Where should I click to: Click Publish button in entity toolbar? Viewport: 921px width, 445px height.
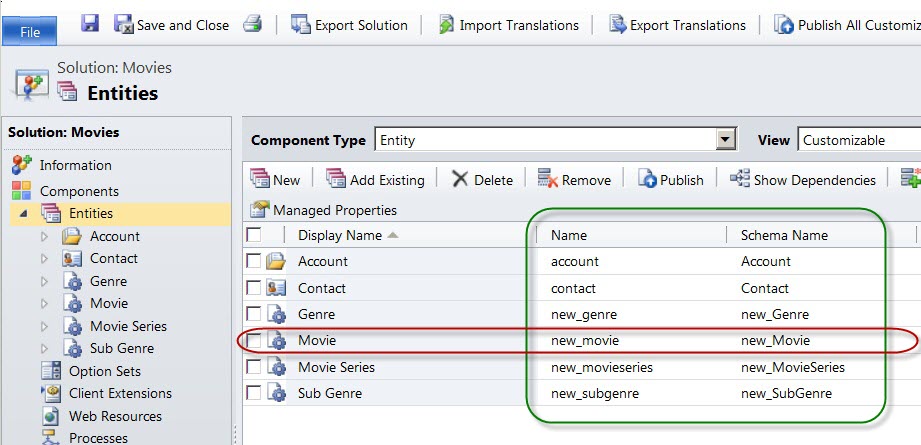671,179
